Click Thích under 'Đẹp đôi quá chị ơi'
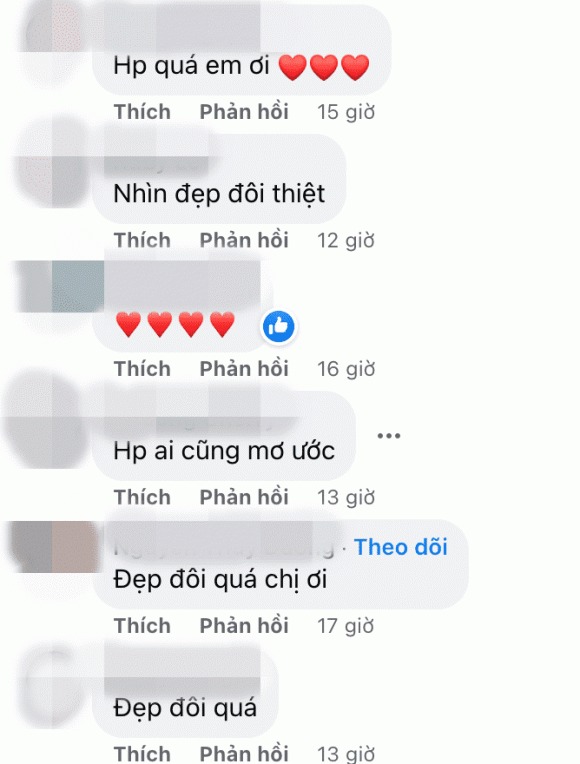 coord(142,626)
